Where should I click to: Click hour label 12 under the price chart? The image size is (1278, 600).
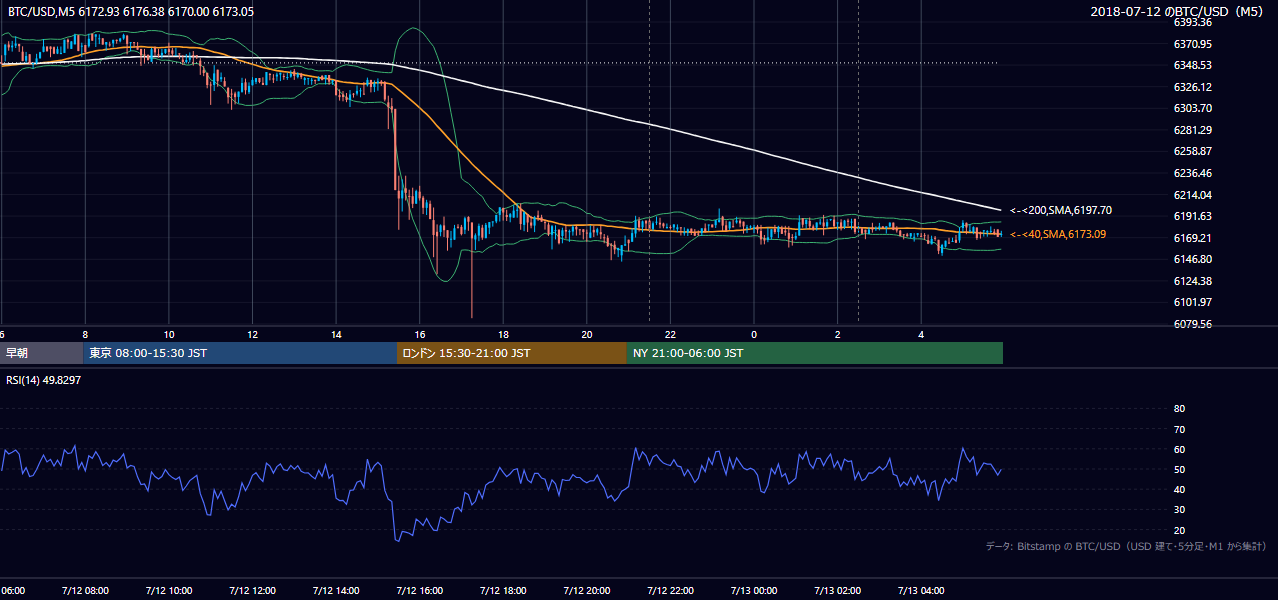(x=252, y=335)
